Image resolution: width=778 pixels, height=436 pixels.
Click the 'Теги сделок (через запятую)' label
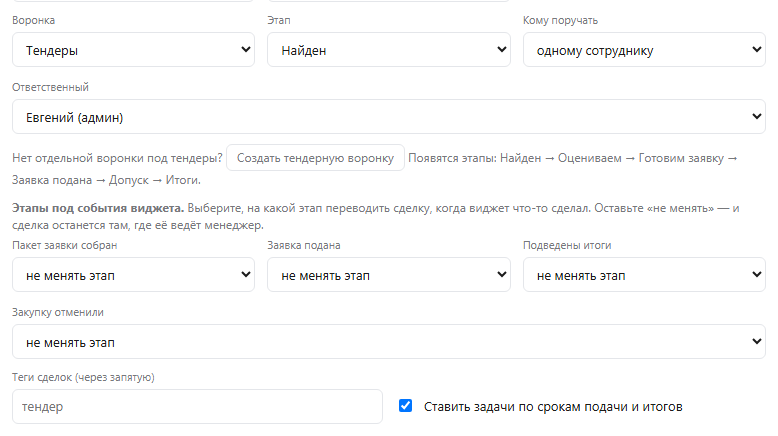pyautogui.click(x=83, y=377)
